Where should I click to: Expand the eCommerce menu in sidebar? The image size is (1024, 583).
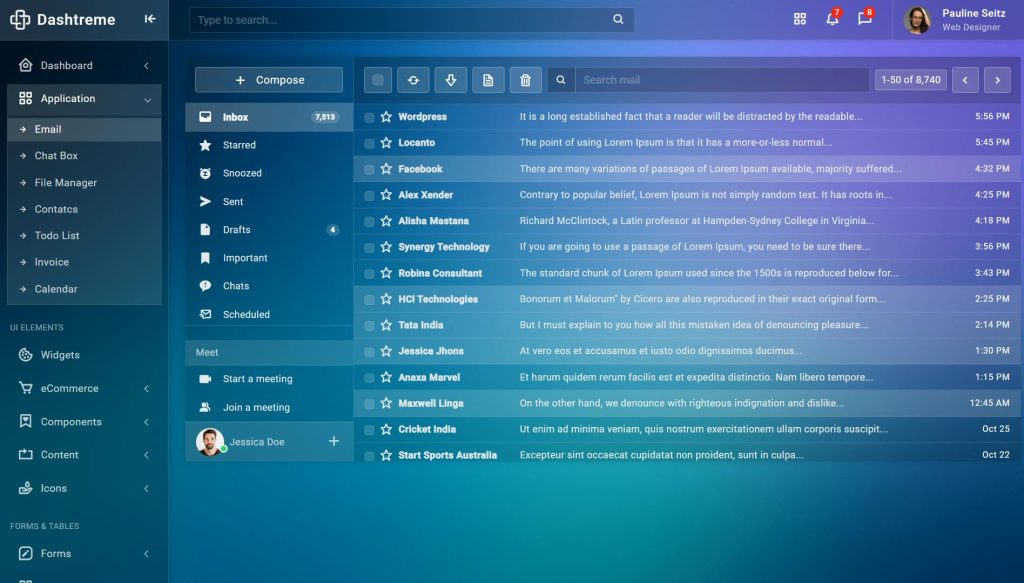coord(70,388)
